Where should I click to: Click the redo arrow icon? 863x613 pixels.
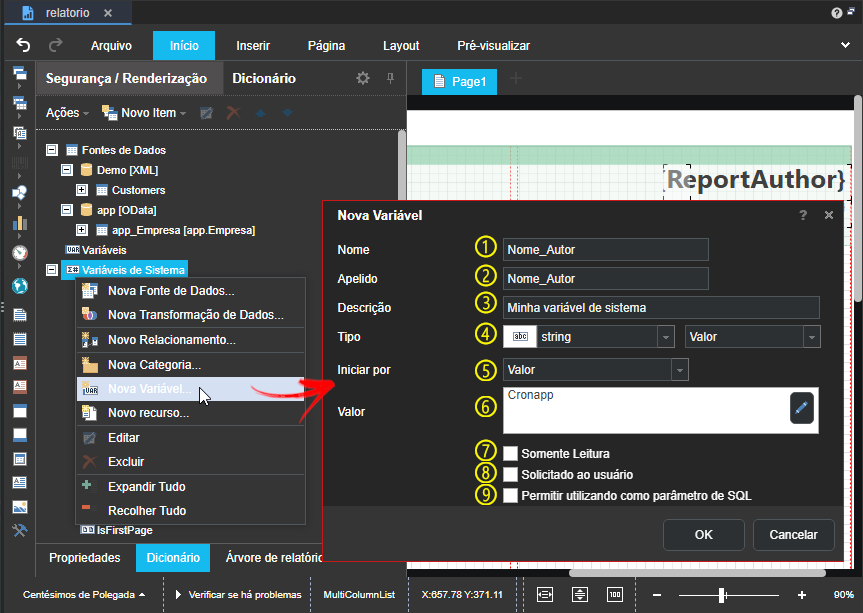(56, 45)
